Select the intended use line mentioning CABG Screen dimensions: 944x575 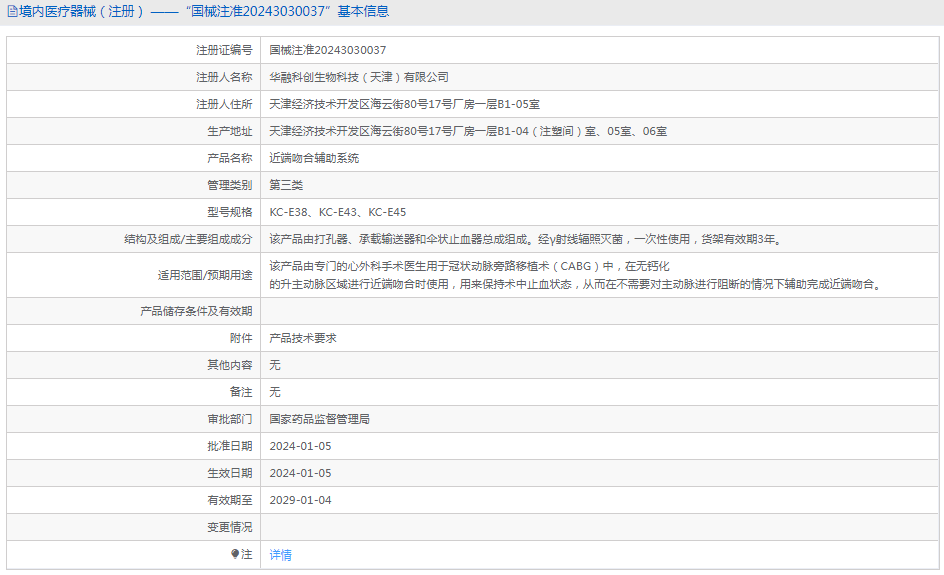[x=469, y=266]
